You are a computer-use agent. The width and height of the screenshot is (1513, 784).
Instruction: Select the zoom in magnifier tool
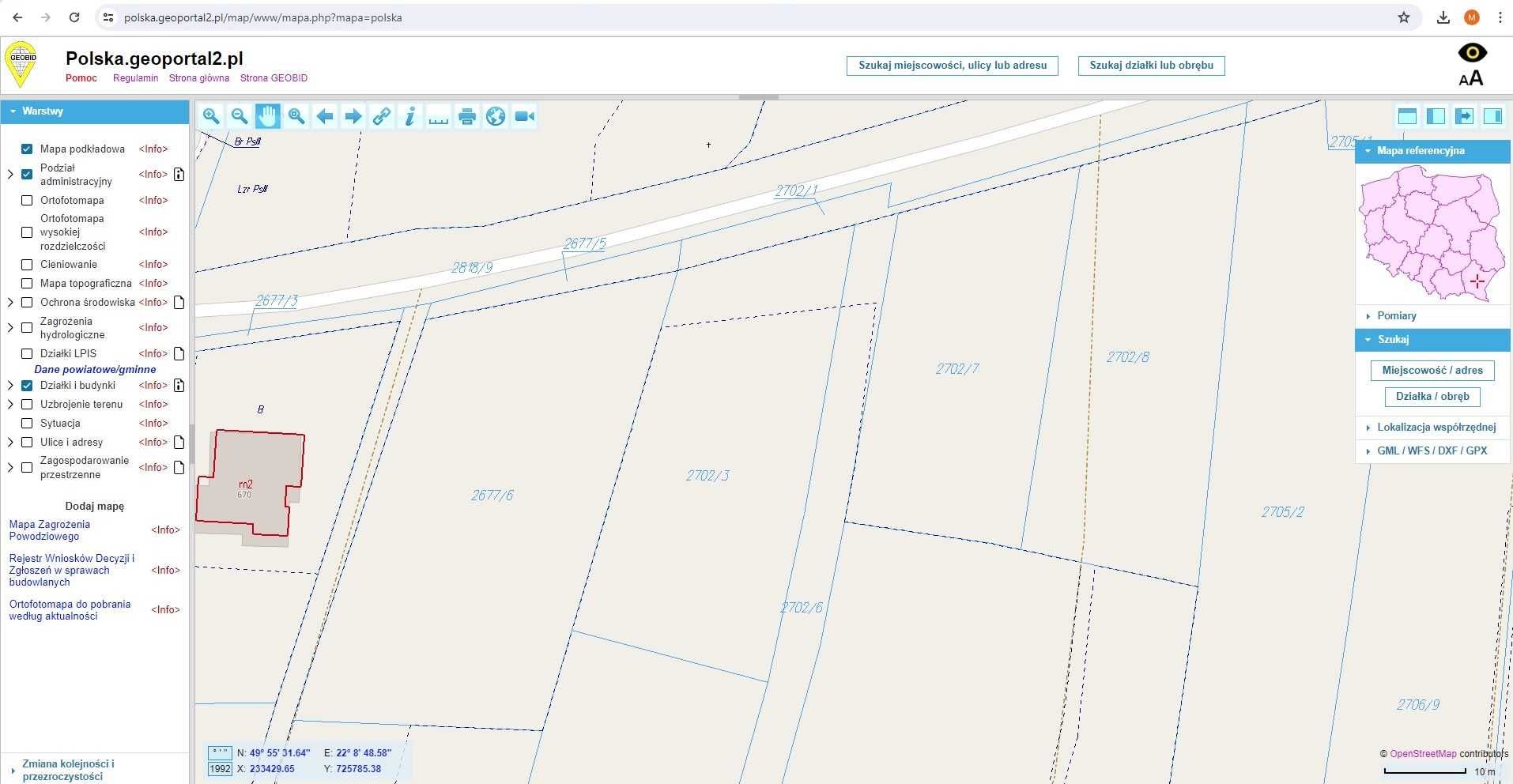point(211,117)
